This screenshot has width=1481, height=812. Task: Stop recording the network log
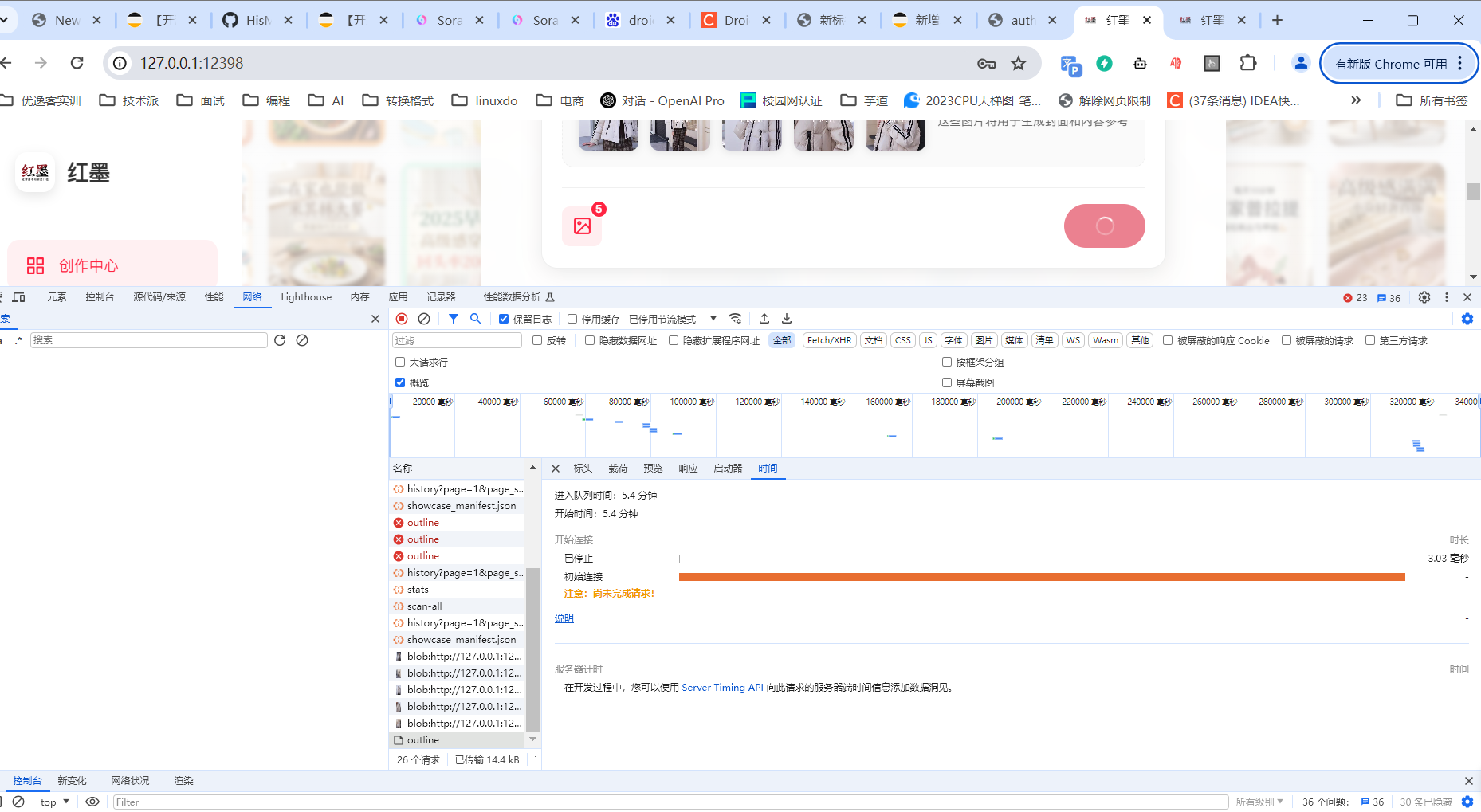pos(402,319)
